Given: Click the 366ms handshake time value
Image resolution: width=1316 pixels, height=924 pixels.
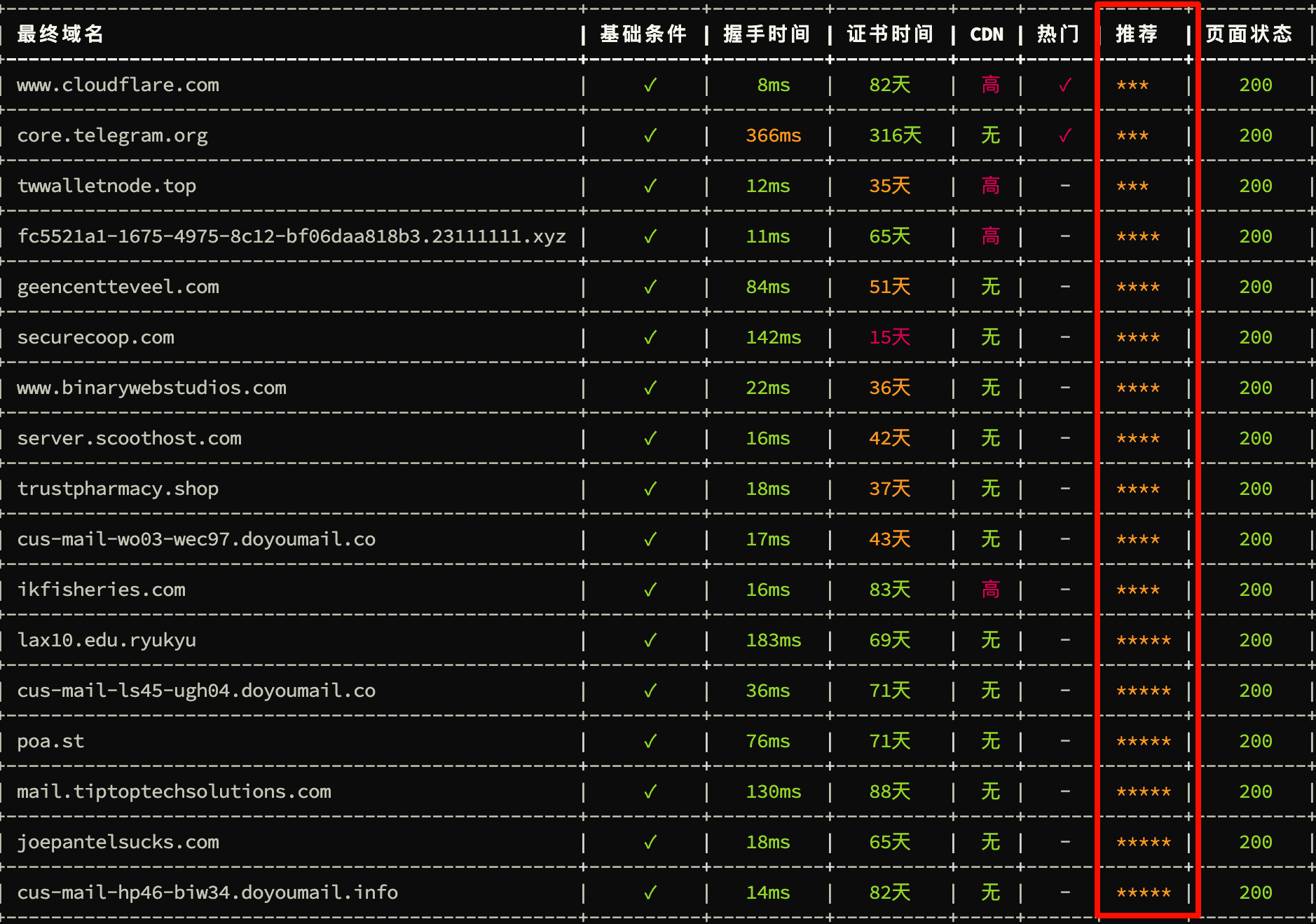Looking at the screenshot, I should pyautogui.click(x=773, y=136).
